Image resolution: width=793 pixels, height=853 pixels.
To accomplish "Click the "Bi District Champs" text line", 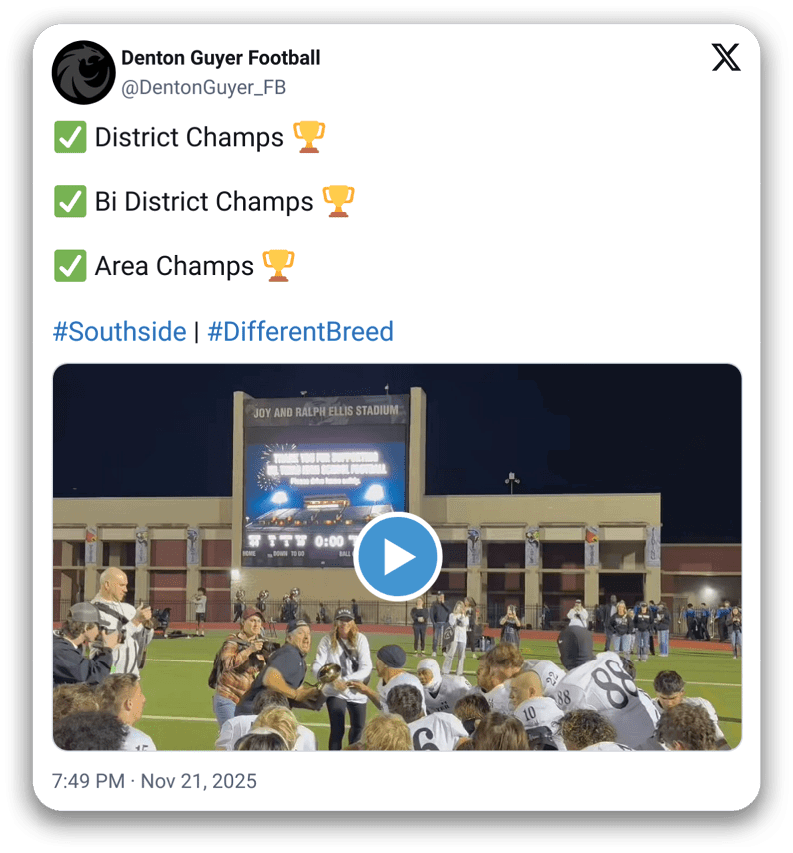I will (204, 201).
